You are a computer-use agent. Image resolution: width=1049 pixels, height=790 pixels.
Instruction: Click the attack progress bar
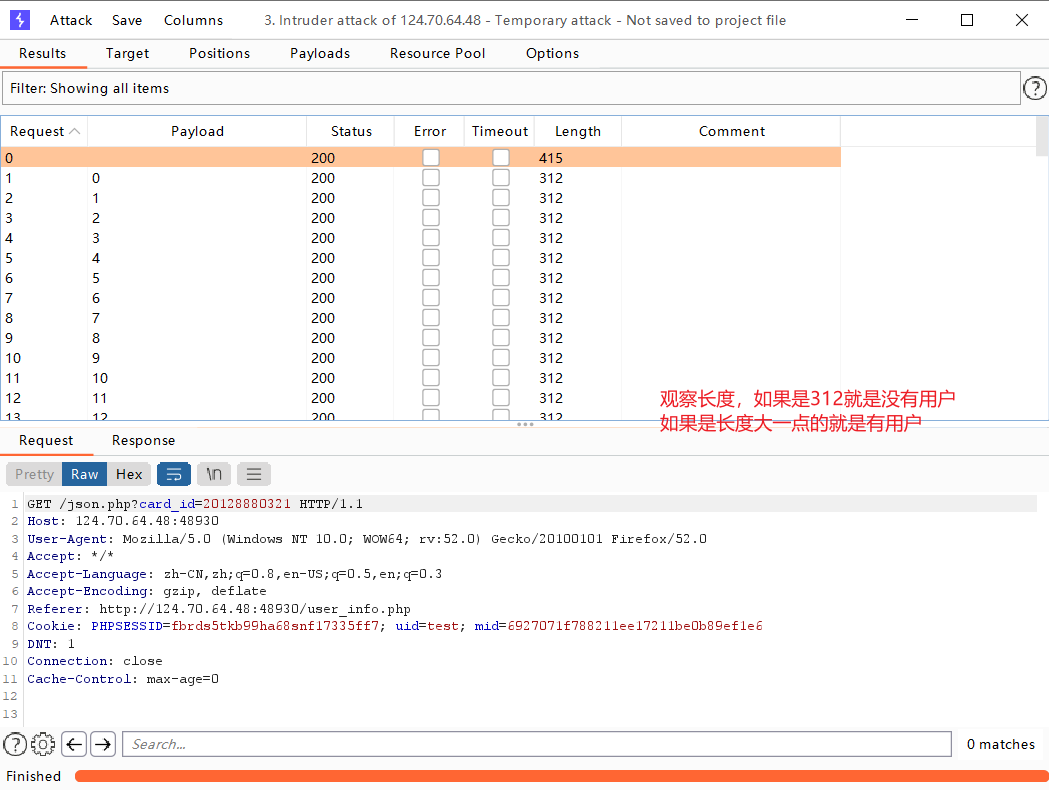click(561, 776)
